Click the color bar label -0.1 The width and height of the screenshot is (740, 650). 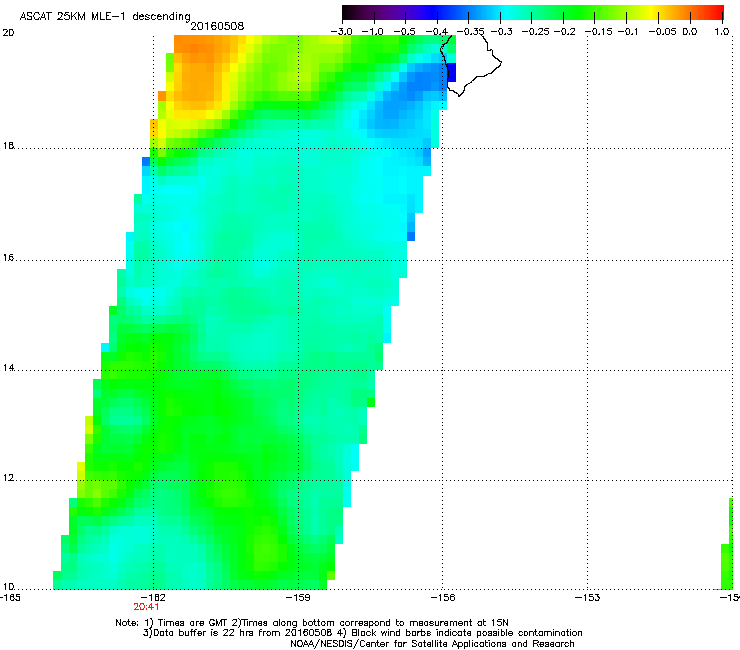[x=629, y=32]
